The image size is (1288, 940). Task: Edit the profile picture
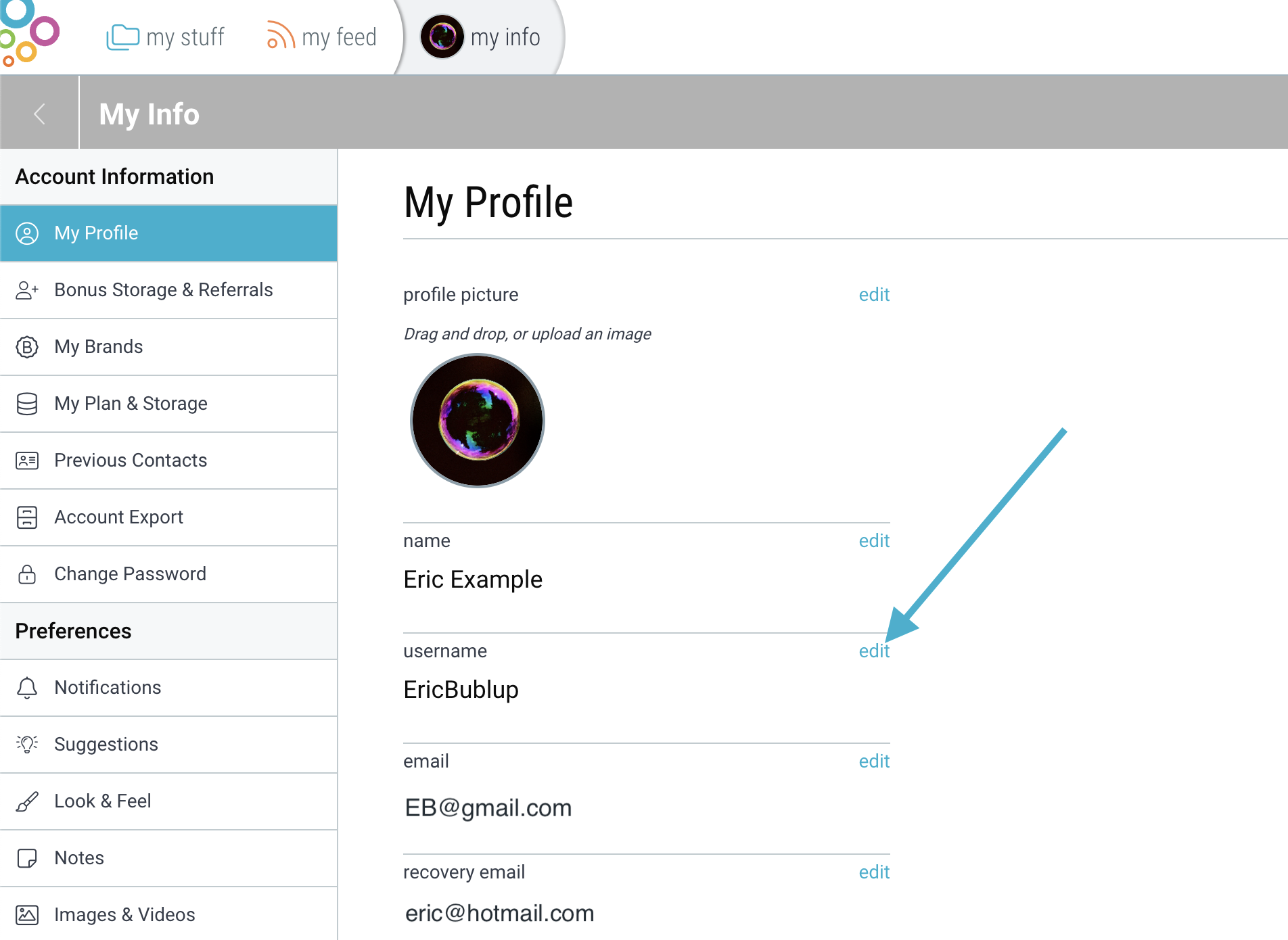(x=874, y=295)
